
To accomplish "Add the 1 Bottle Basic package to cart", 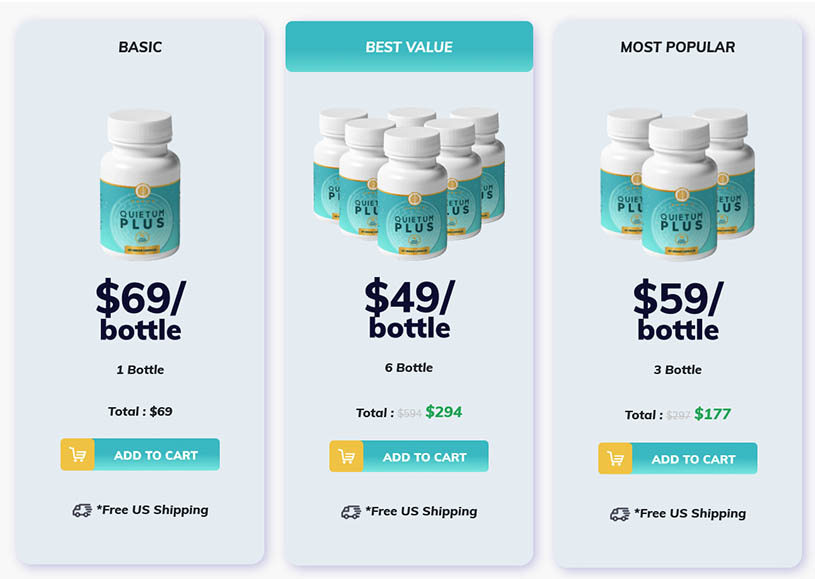I will [x=140, y=455].
